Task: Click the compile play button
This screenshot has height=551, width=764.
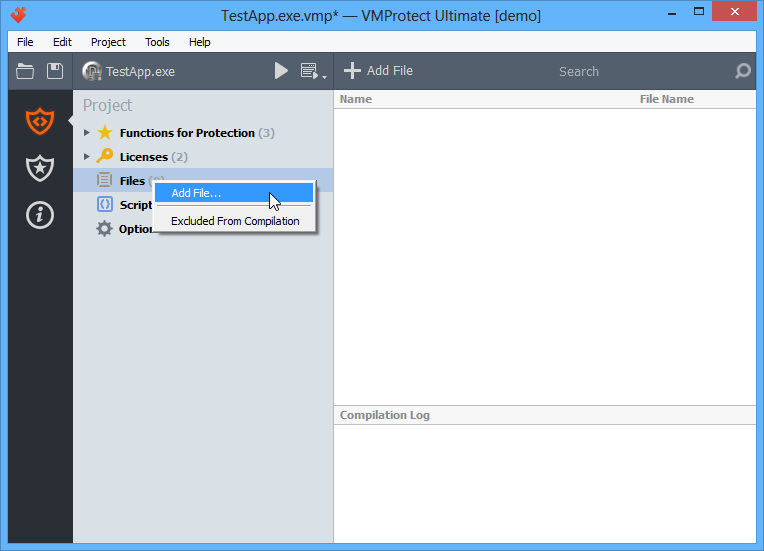Action: (x=281, y=71)
